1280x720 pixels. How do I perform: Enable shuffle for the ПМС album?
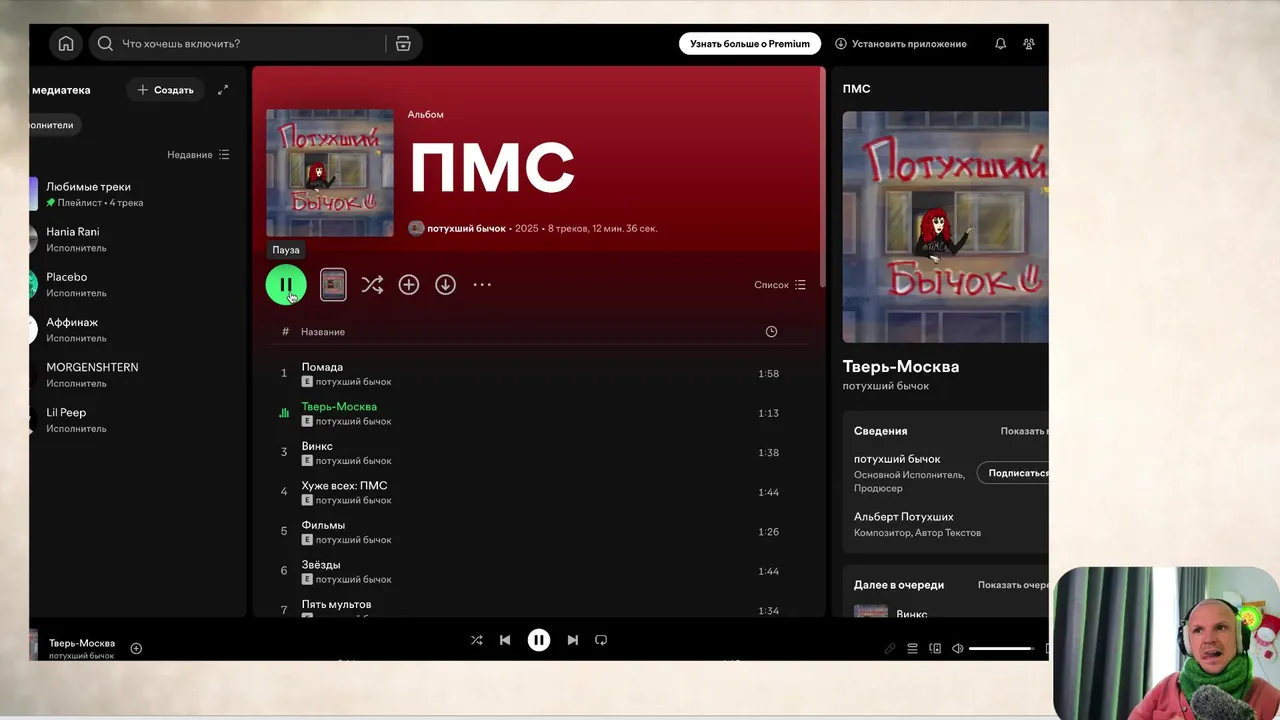372,285
